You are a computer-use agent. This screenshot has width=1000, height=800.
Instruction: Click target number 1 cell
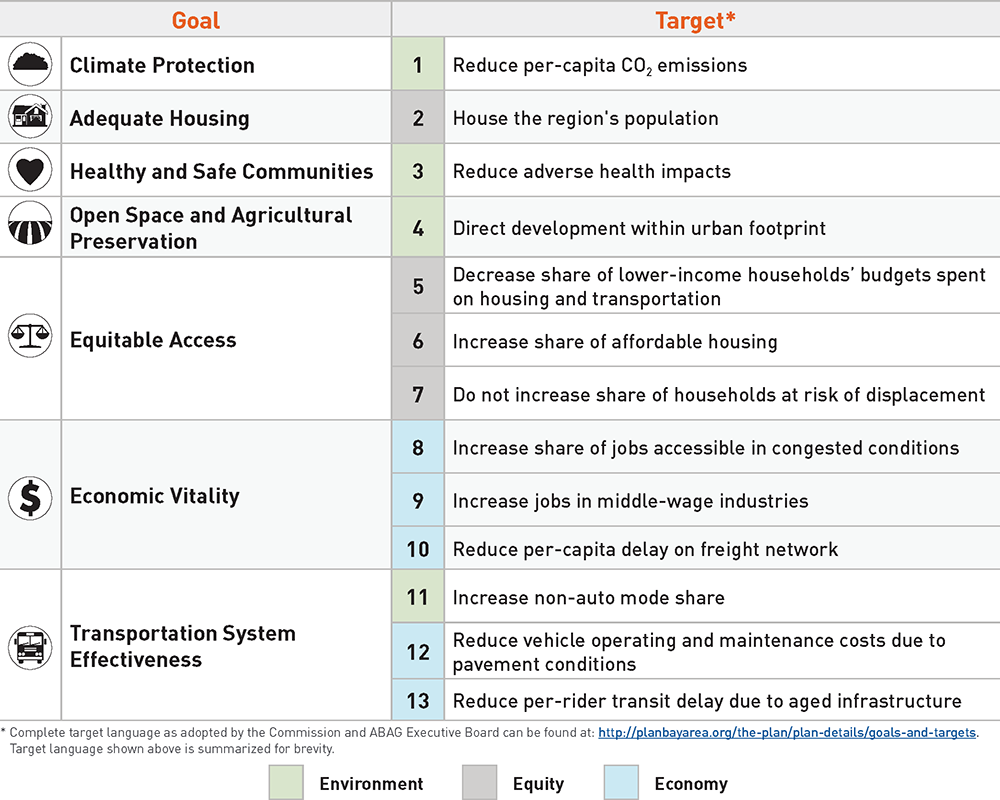pyautogui.click(x=418, y=65)
